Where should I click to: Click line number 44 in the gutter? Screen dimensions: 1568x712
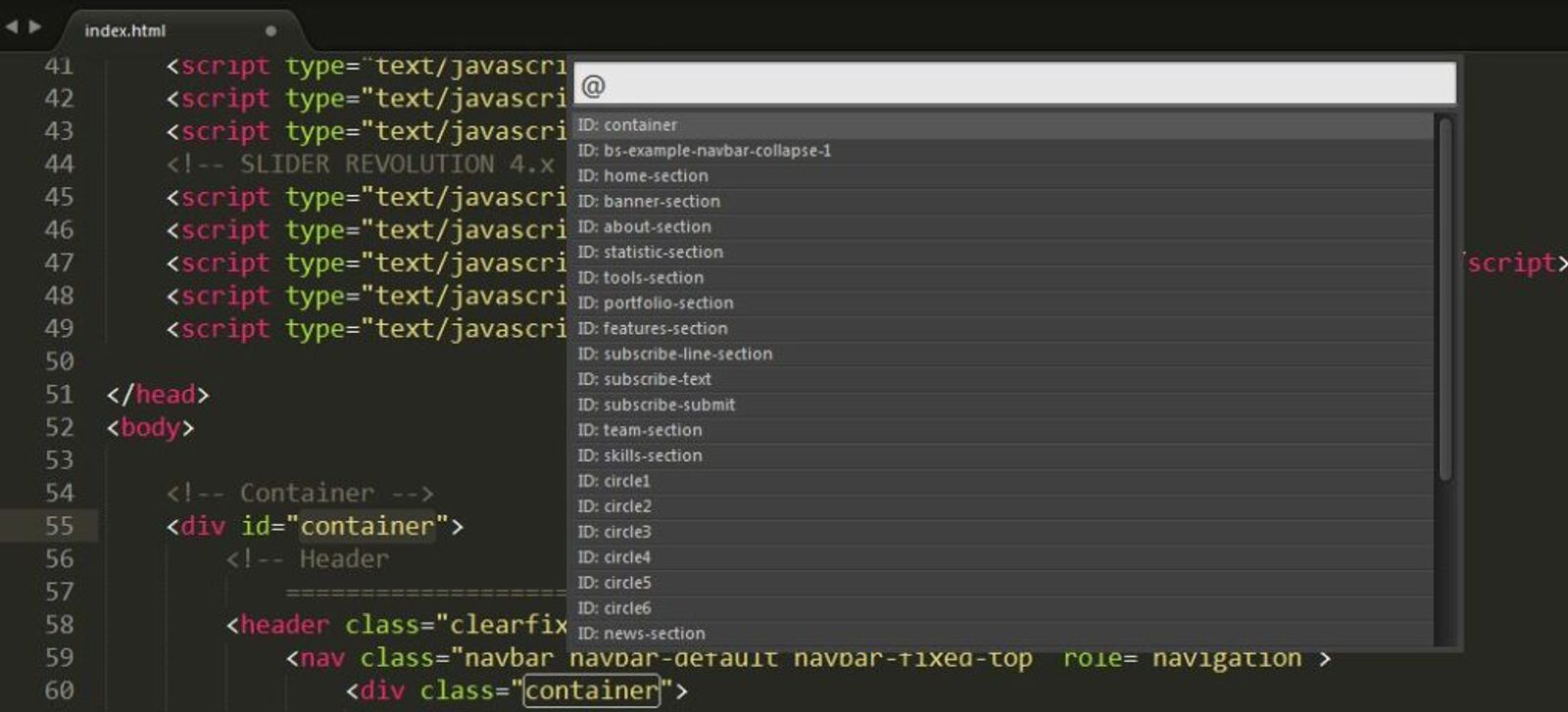[x=59, y=164]
